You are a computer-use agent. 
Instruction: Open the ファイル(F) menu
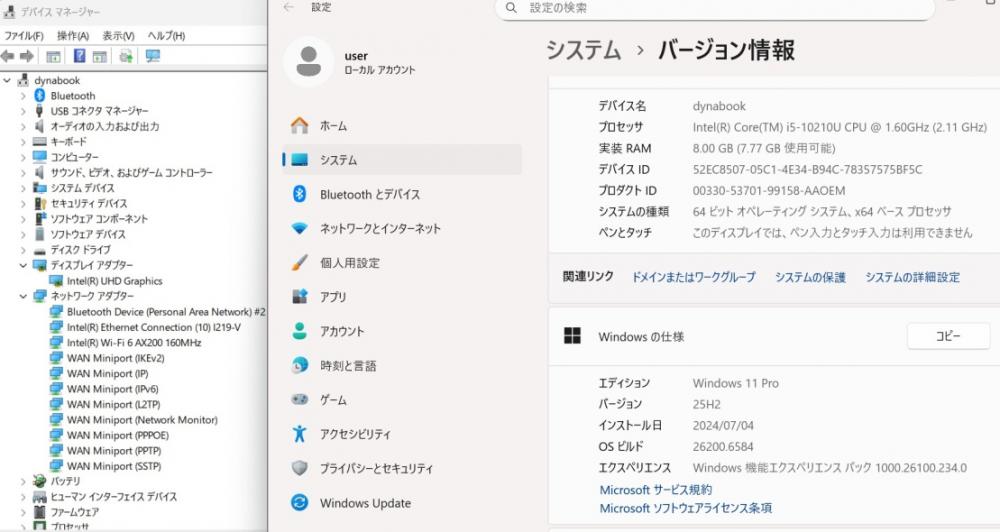(24, 36)
